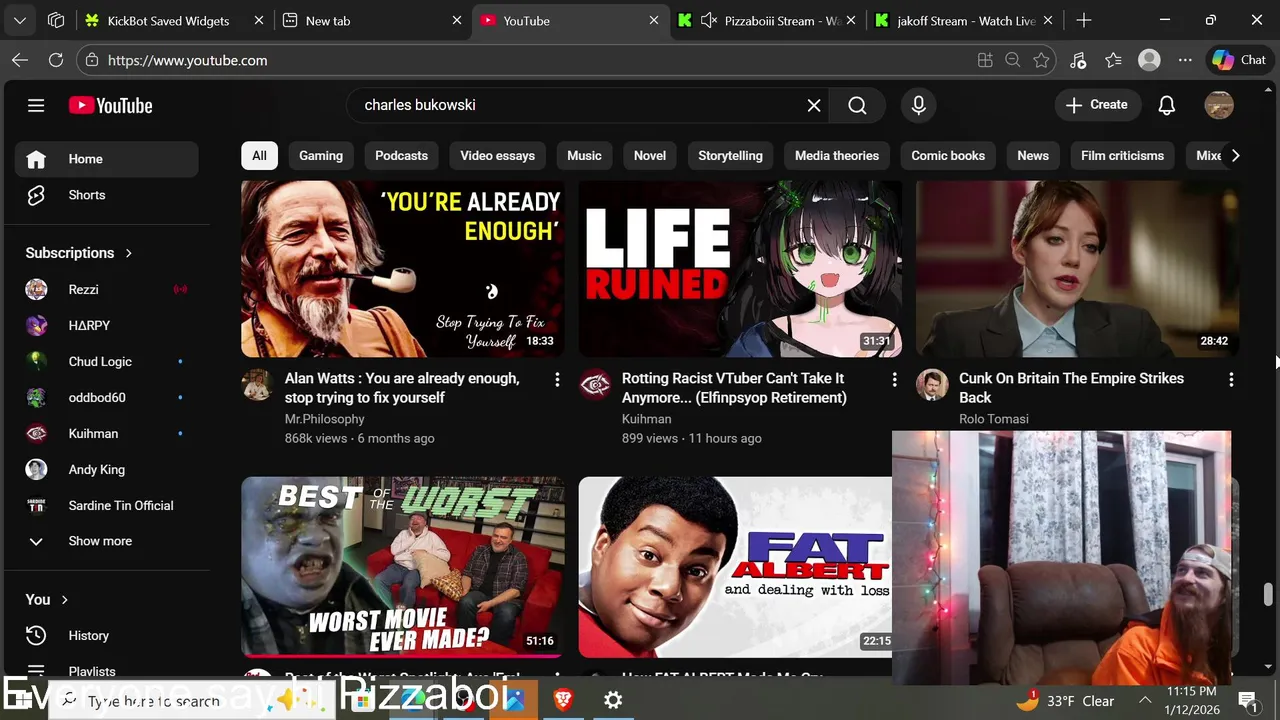Select the Gaming filter chip
This screenshot has width=1280, height=720.
coord(321,156)
